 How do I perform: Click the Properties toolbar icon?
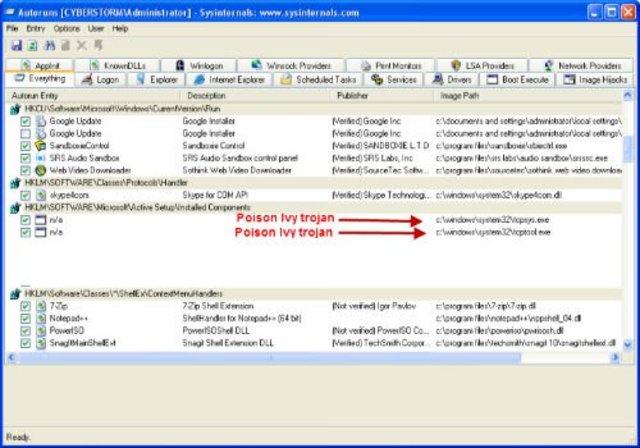click(66, 45)
